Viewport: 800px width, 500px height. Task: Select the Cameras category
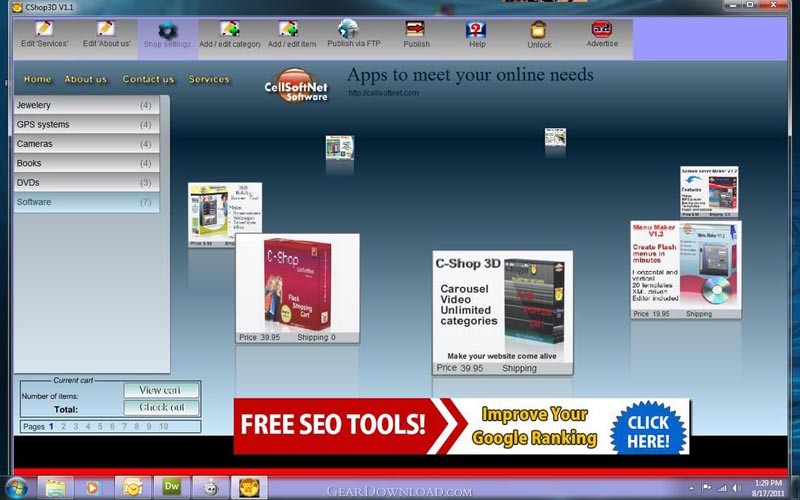(x=86, y=144)
